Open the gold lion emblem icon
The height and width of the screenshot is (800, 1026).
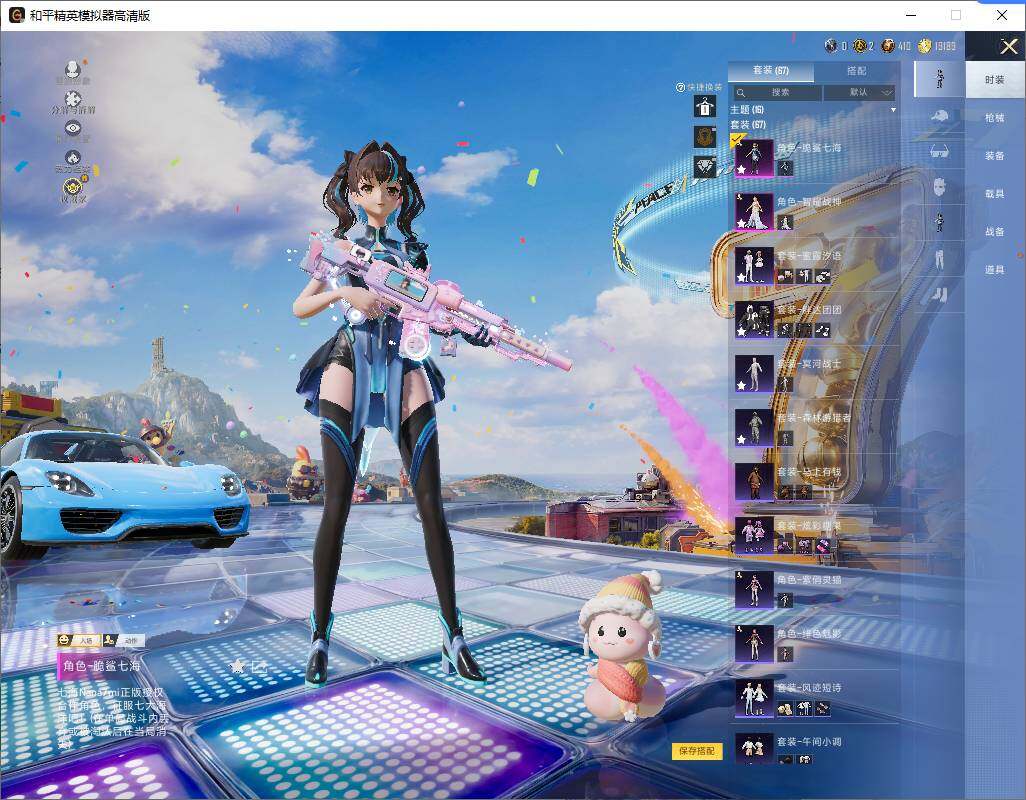(705, 136)
